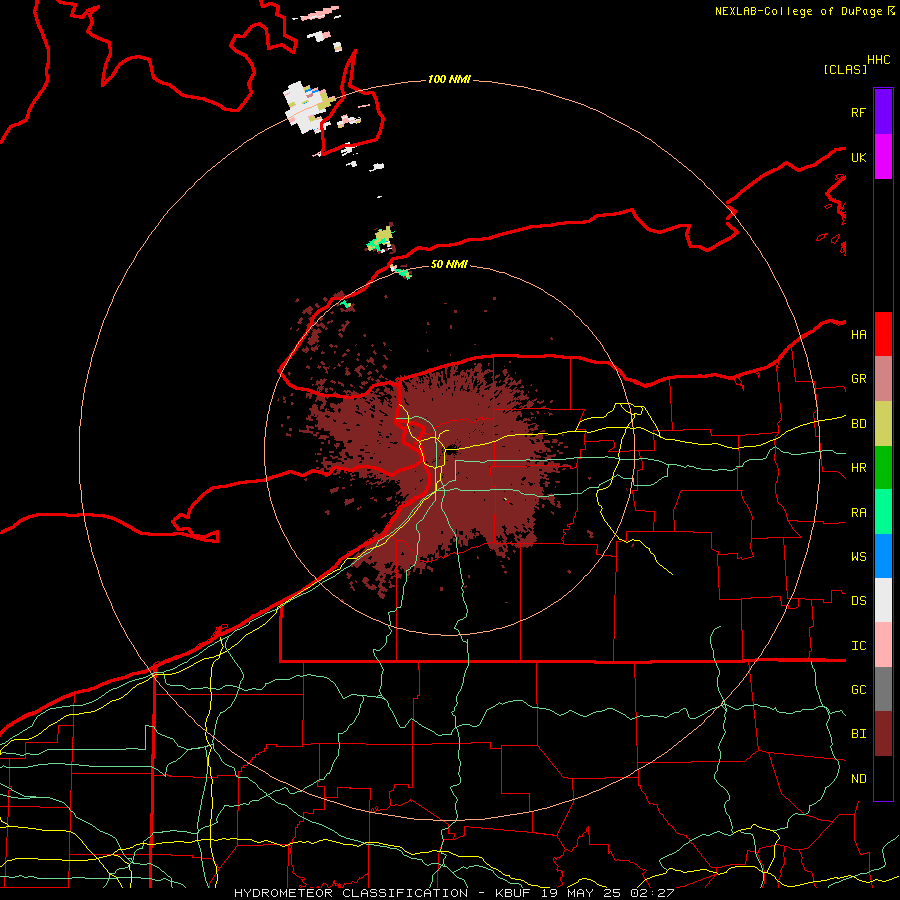Click the GR legend label
900x900 pixels.
(x=858, y=379)
